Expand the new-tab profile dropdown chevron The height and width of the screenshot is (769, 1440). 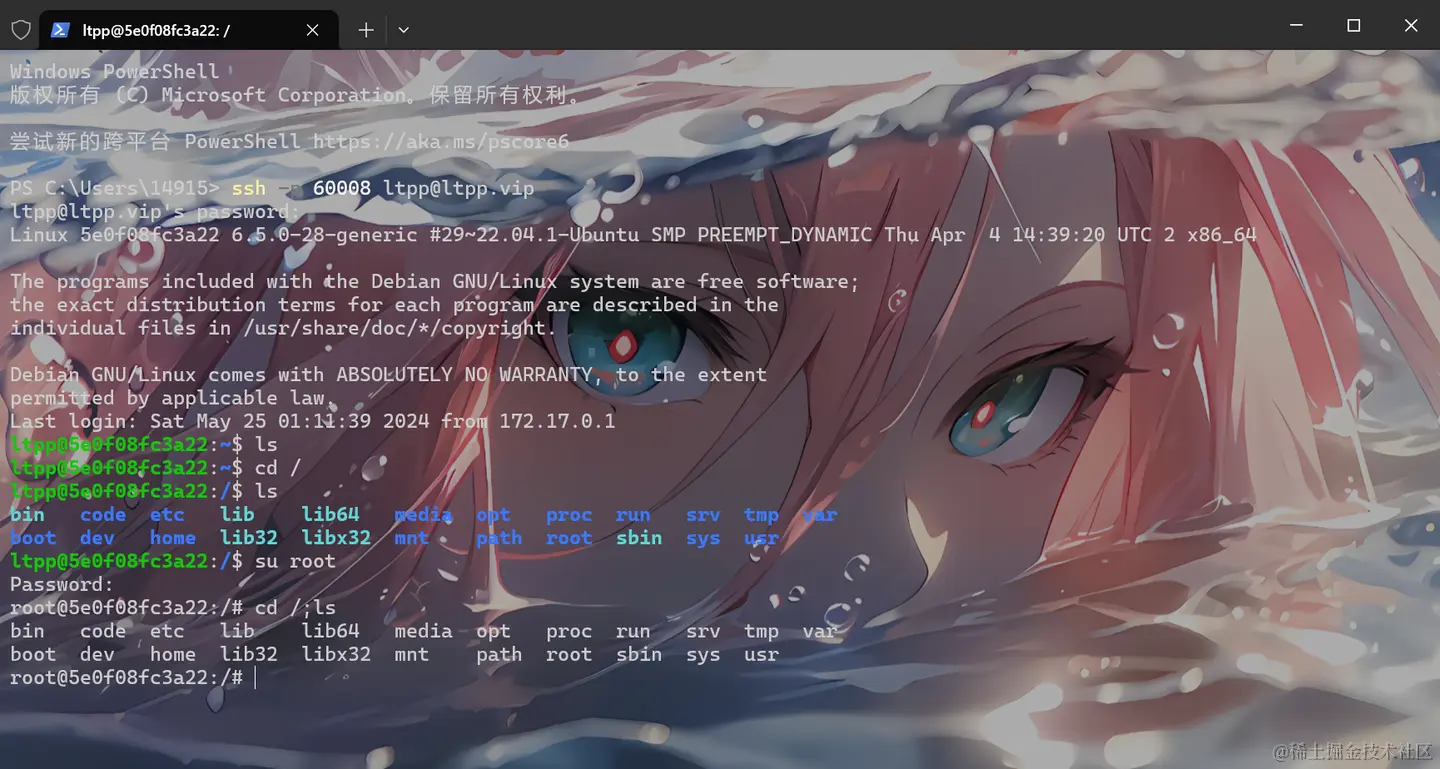tap(404, 30)
